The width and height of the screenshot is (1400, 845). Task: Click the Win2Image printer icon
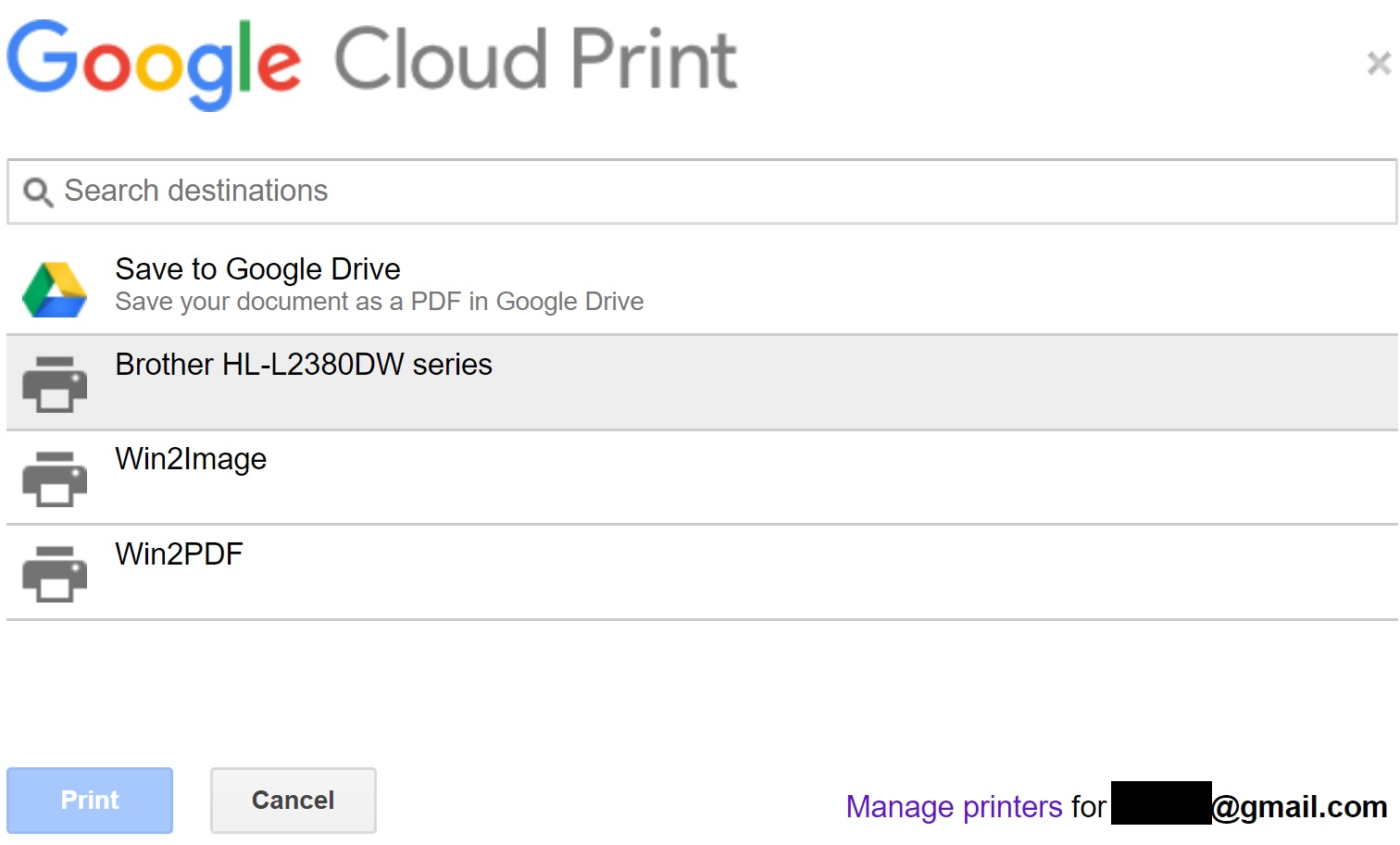point(53,478)
